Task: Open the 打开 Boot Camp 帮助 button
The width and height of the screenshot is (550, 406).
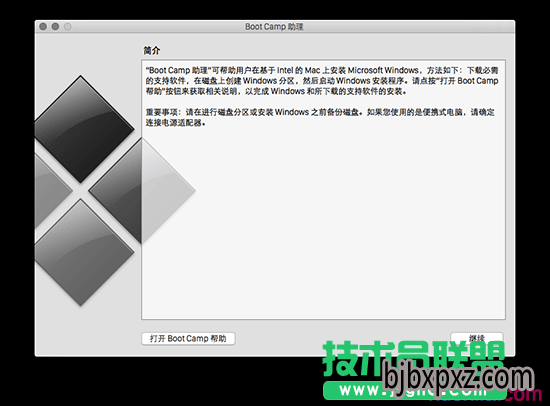Action: [x=188, y=339]
